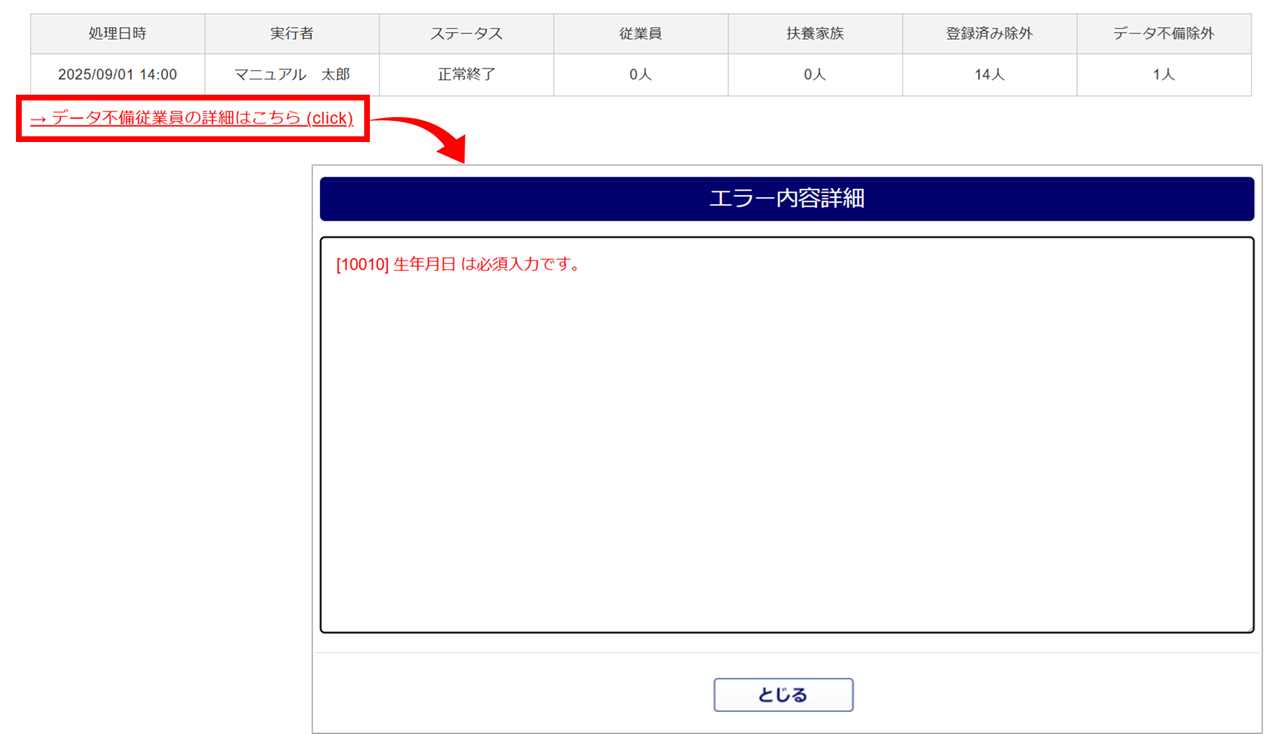Image resolution: width=1280 pixels, height=734 pixels.
Task: Select the 従業員 column header
Action: [641, 34]
